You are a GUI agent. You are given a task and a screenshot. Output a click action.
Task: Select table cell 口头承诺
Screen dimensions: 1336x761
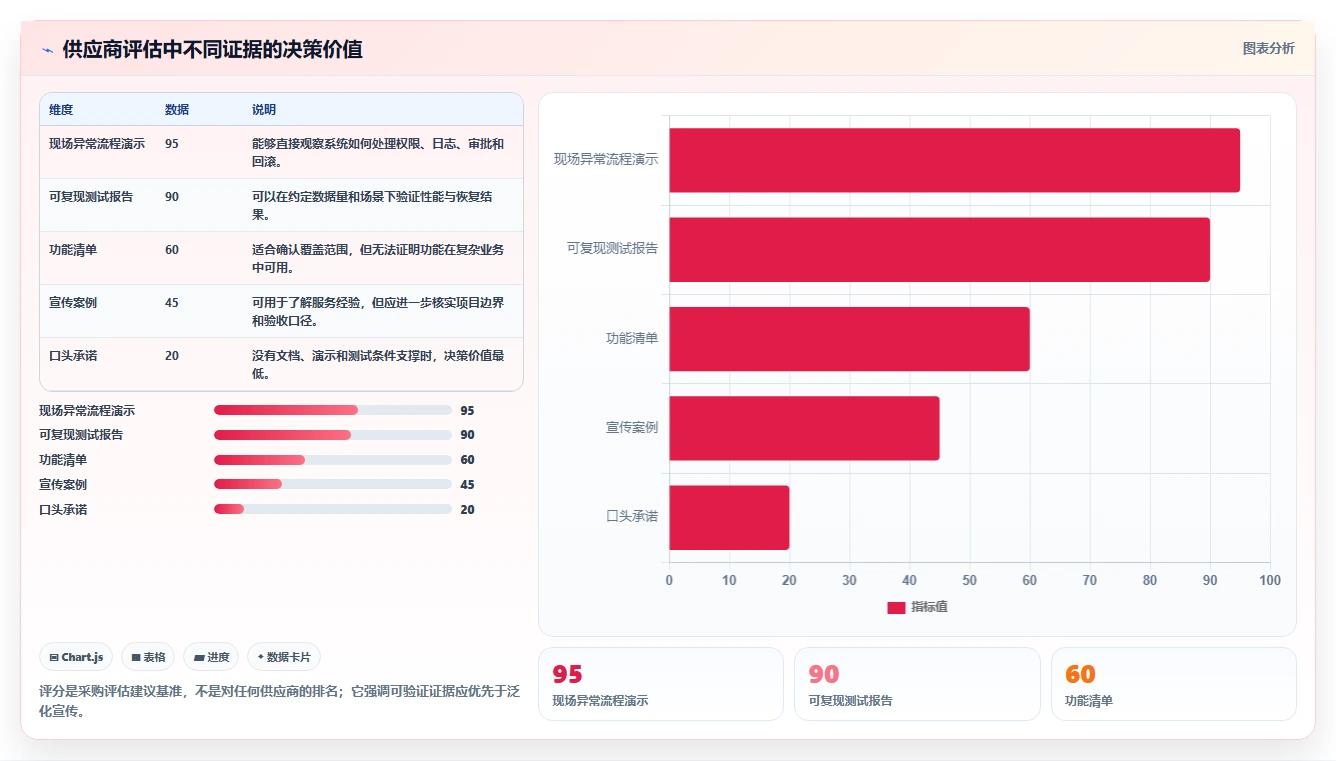pyautogui.click(x=73, y=356)
